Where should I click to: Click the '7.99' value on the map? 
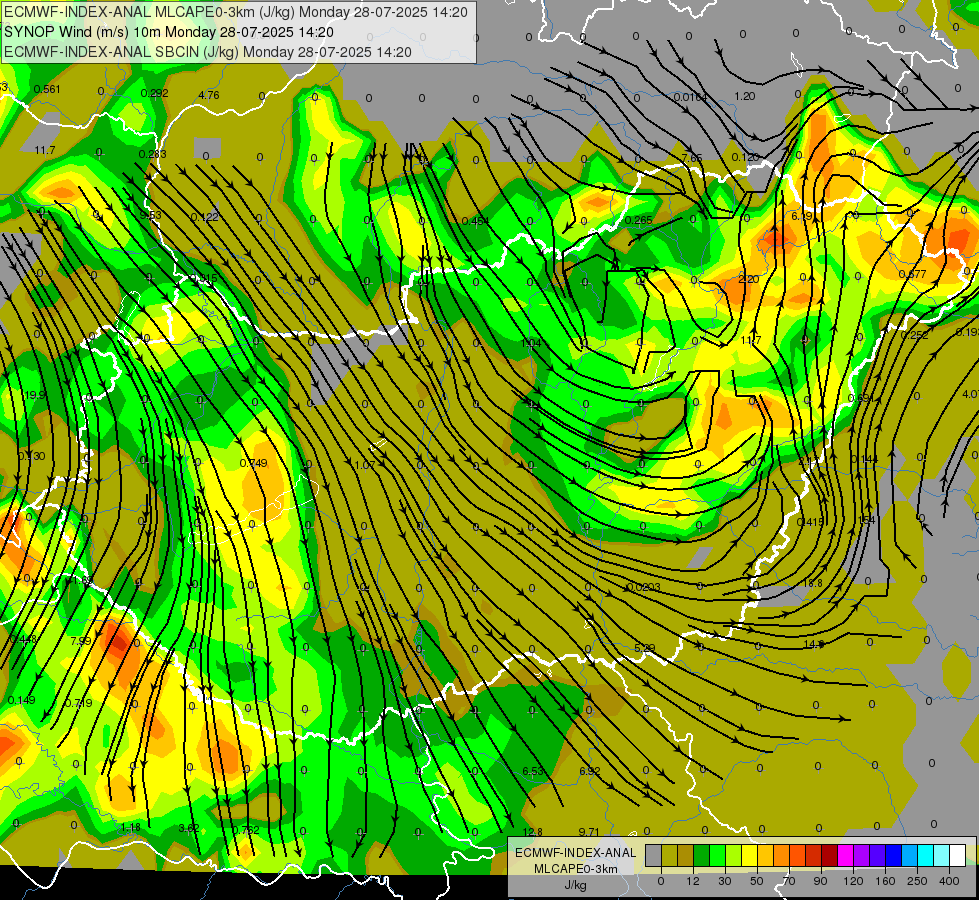(x=81, y=641)
